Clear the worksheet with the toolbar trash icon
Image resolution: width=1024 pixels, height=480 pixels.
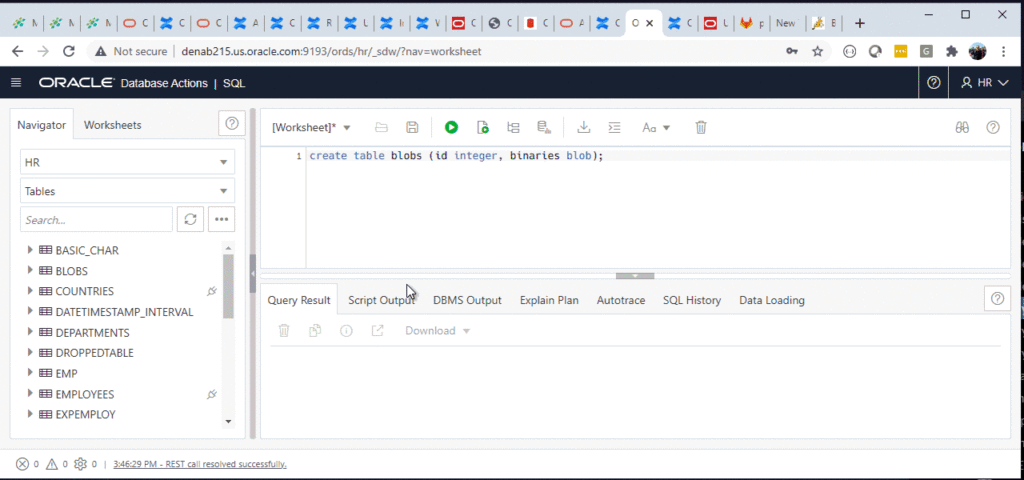(701, 127)
